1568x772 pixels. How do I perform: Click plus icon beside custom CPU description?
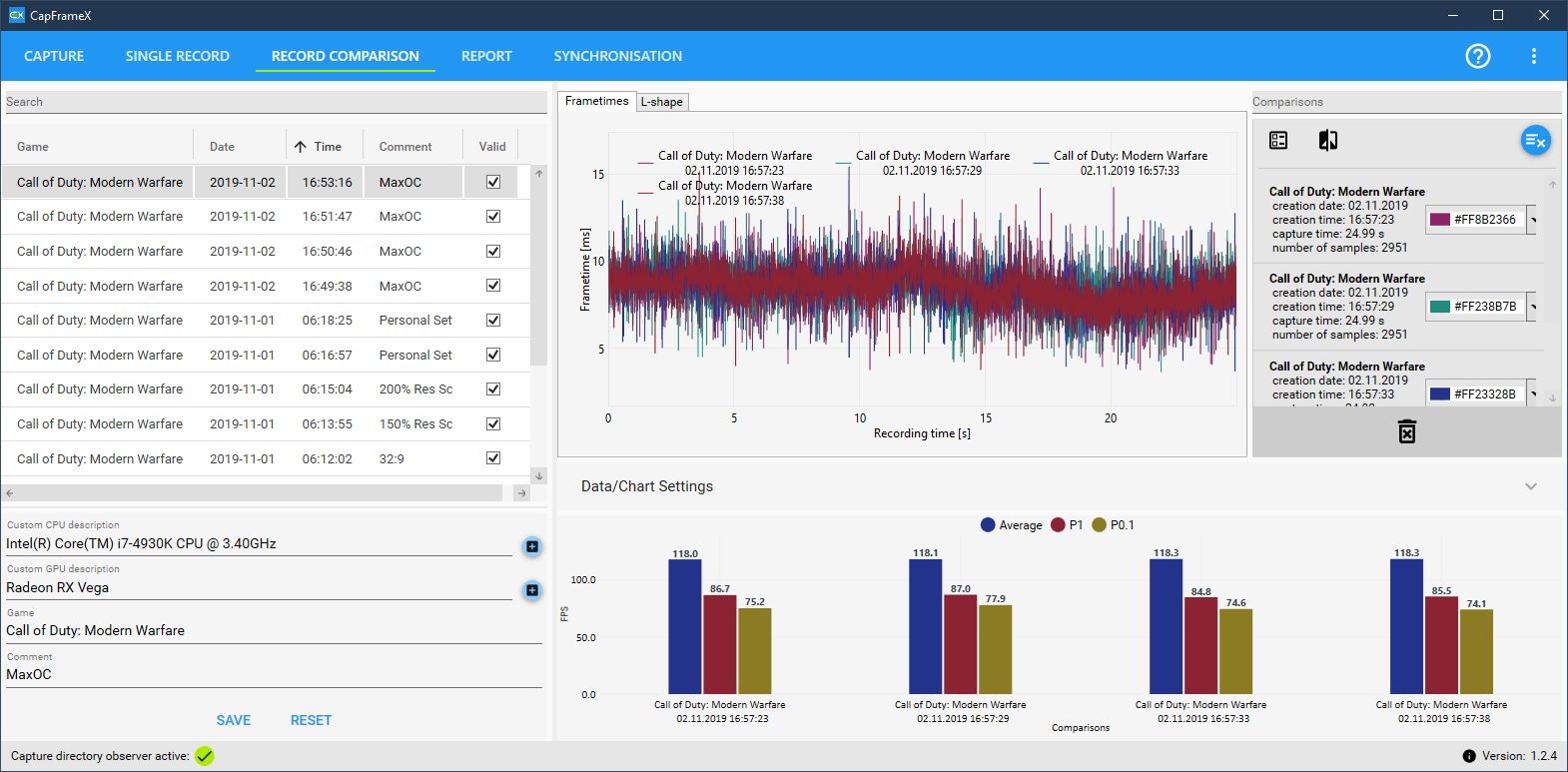click(532, 546)
